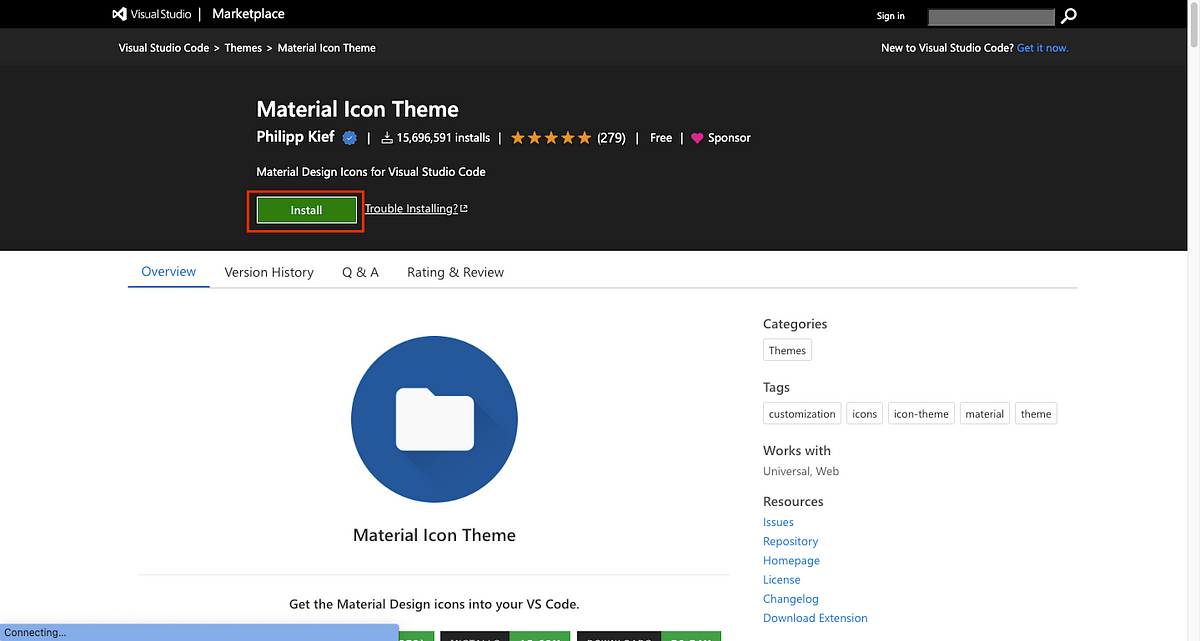
Task: Switch to the Version History tab
Action: 269,272
